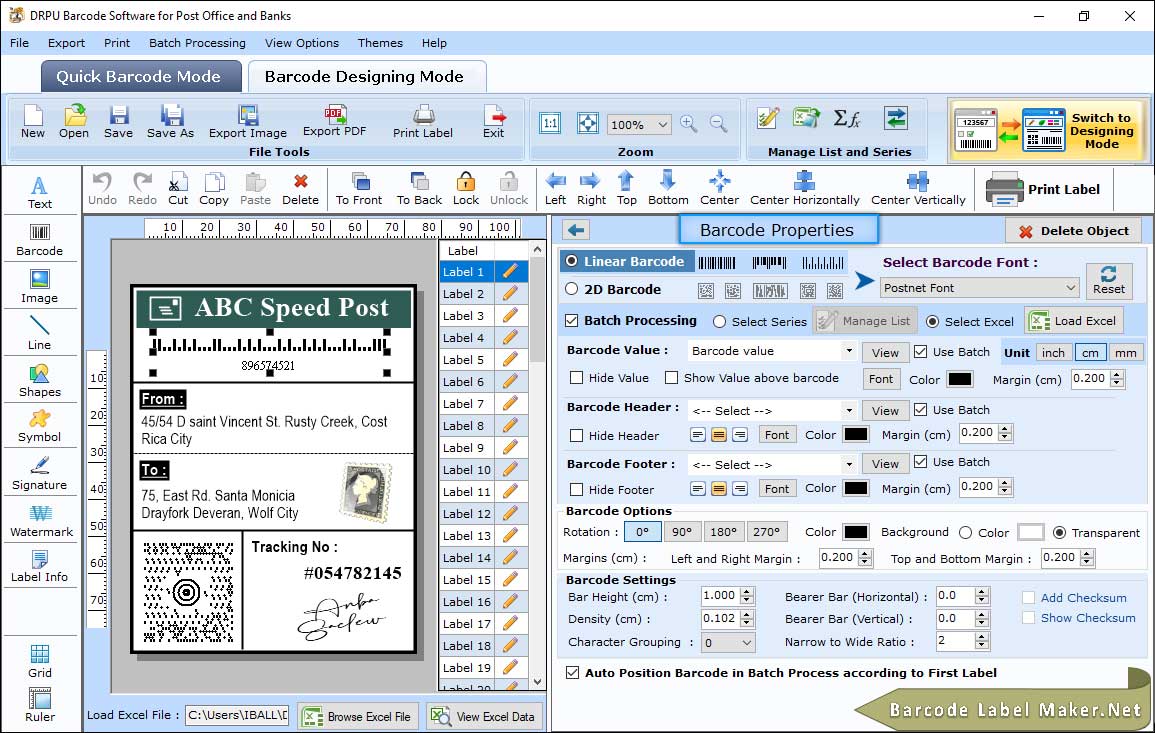
Task: Click the edit pencil for Label 5
Action: (510, 360)
